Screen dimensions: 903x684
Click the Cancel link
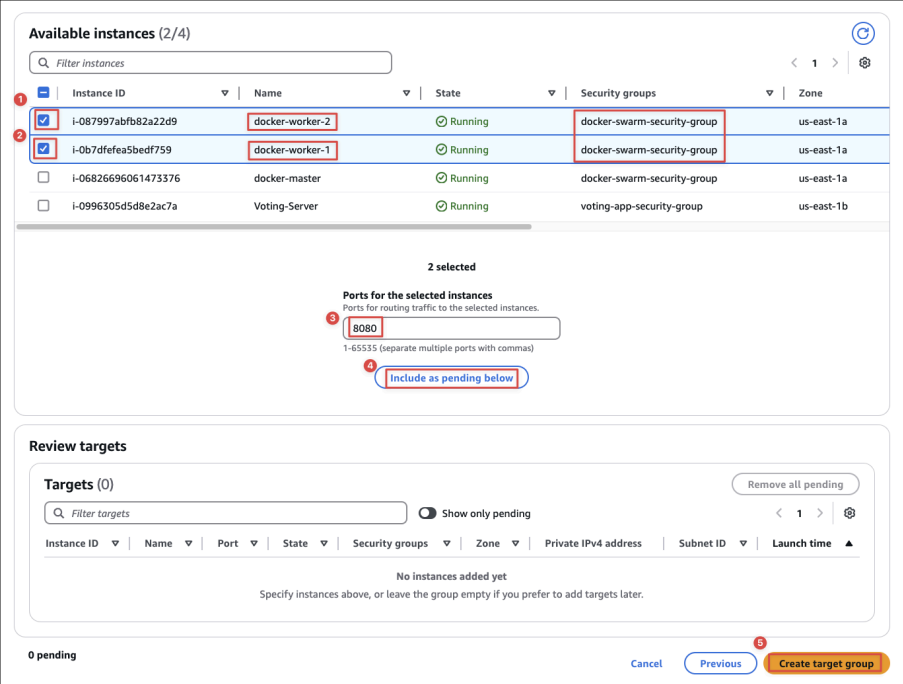coord(646,663)
